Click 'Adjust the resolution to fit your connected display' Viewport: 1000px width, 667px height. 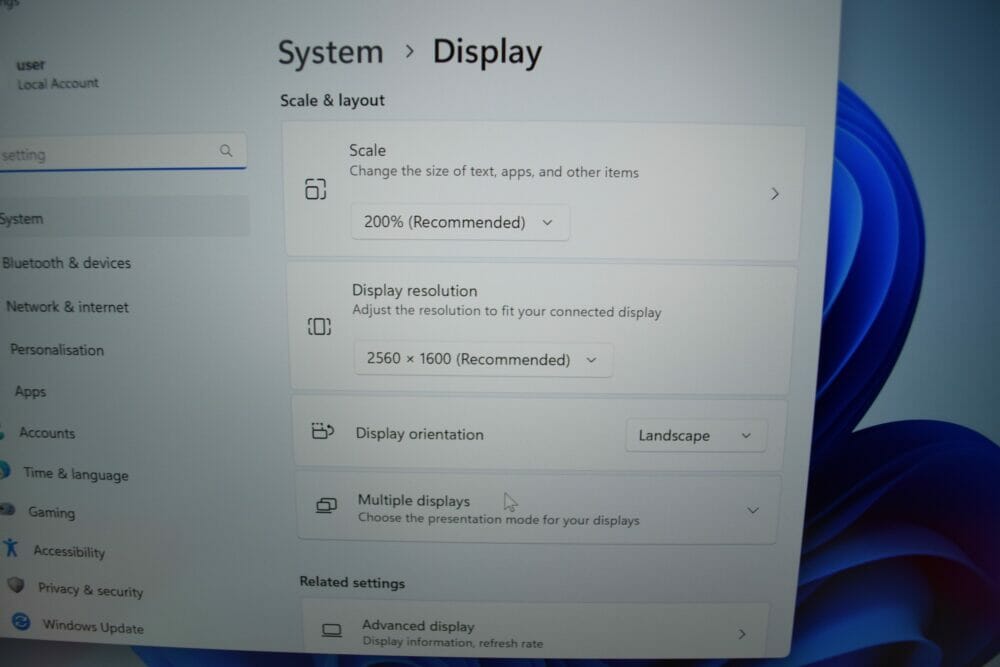point(506,311)
